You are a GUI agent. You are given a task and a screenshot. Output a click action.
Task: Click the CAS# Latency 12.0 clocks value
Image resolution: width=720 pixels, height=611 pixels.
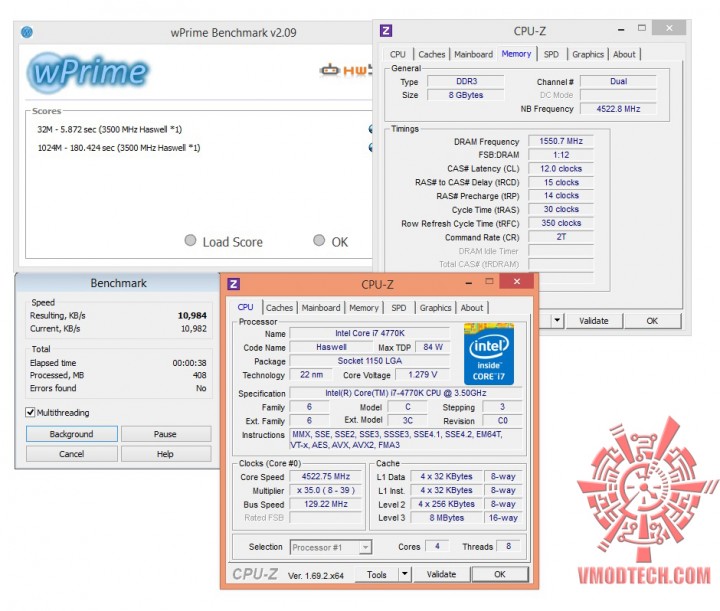(x=561, y=168)
